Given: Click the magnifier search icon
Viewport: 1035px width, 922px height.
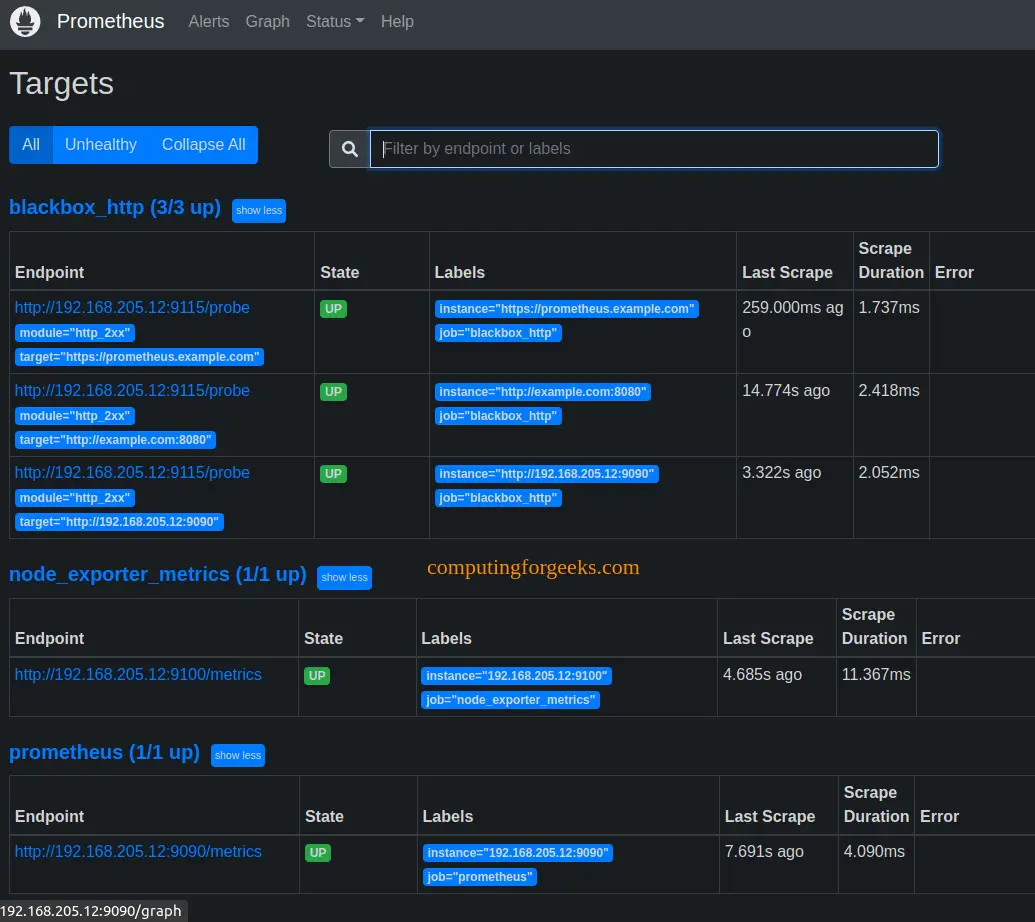Looking at the screenshot, I should 349,149.
